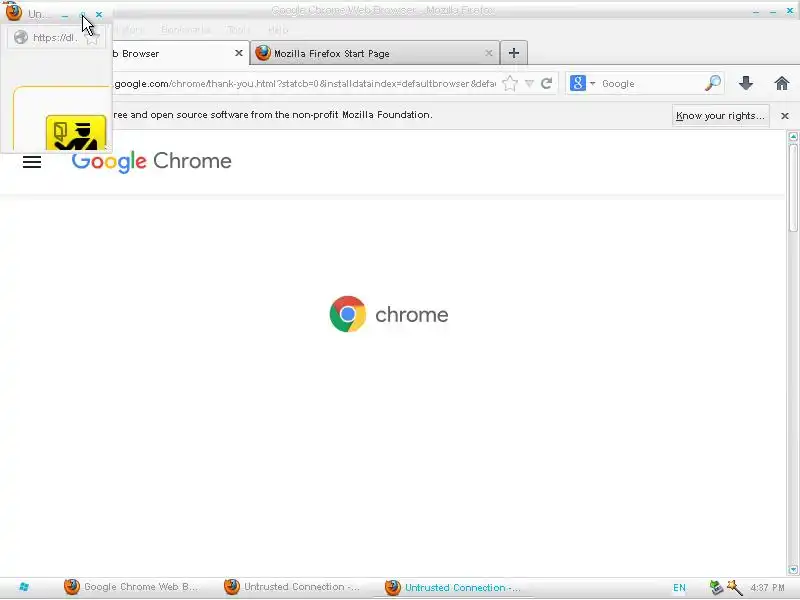This screenshot has height=600, width=800.
Task: Click the Know your rights button
Action: point(720,116)
